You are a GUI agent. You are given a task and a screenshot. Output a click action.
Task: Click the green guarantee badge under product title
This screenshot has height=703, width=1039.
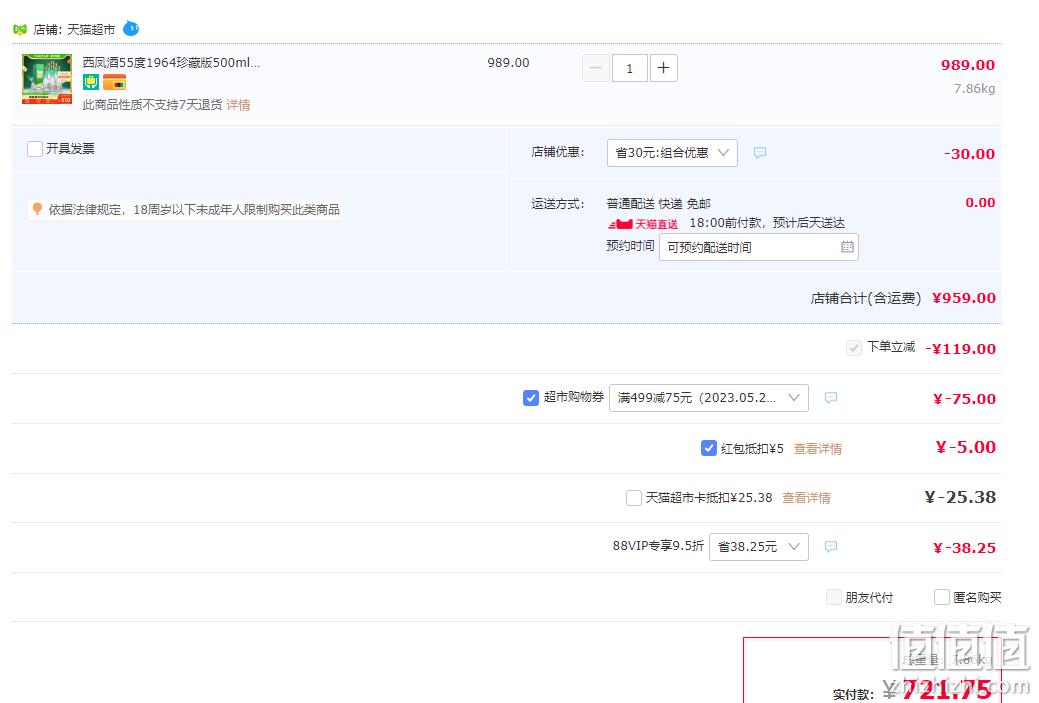[x=91, y=82]
